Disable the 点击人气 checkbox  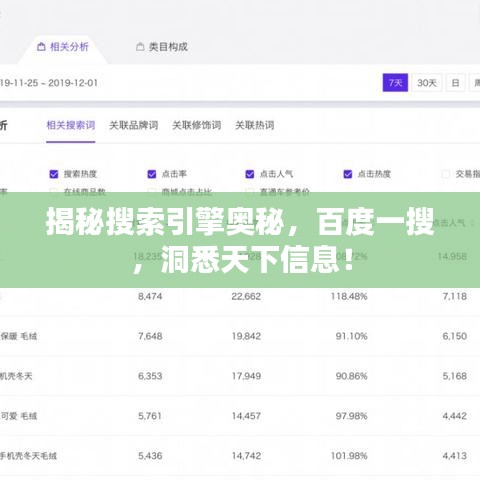[x=250, y=174]
